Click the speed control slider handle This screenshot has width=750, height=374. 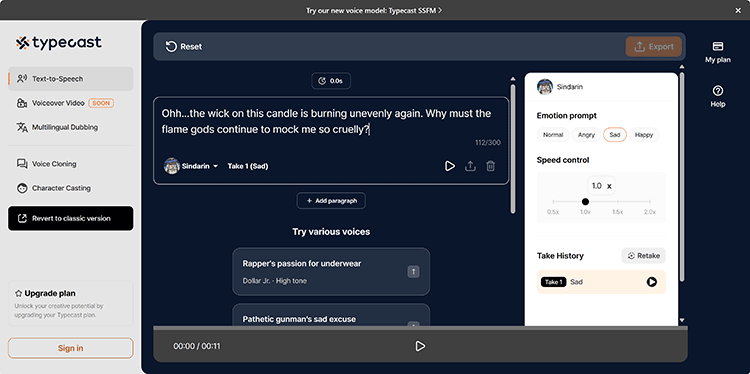click(x=585, y=202)
